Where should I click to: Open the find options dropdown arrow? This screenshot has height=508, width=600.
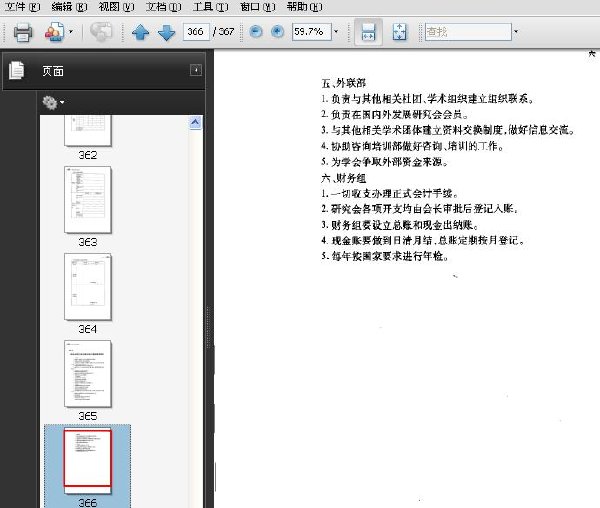[515, 31]
